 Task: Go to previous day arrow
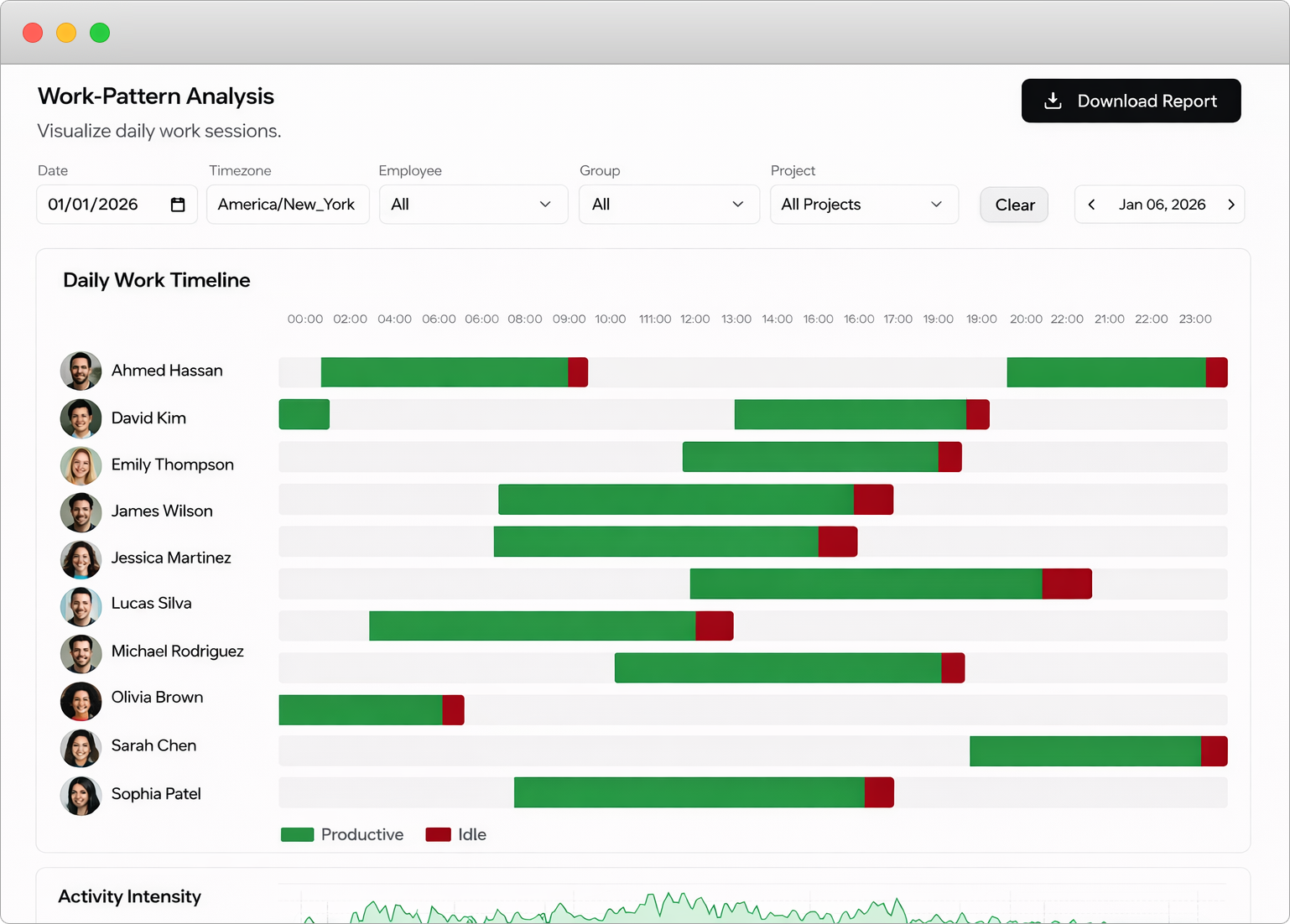click(1091, 205)
